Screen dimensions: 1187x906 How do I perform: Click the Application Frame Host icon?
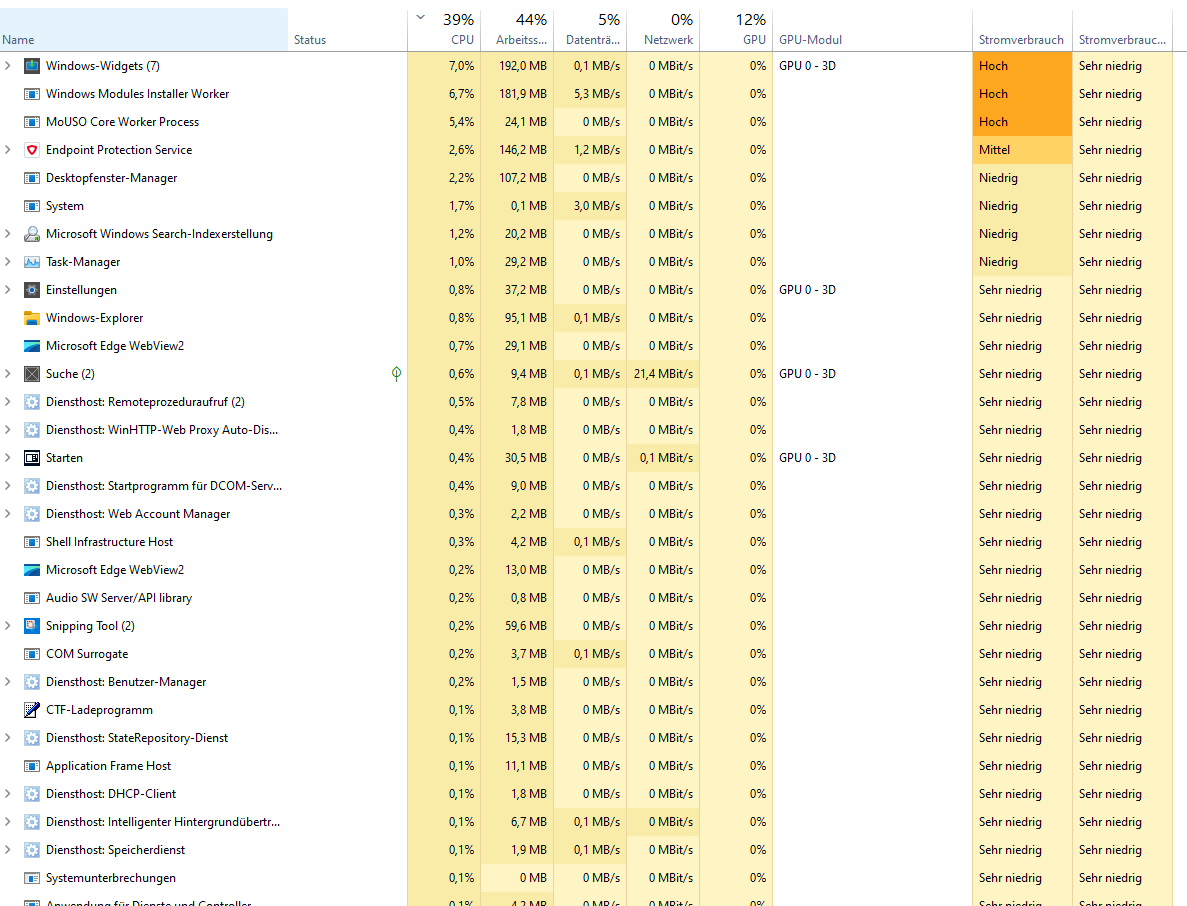32,766
